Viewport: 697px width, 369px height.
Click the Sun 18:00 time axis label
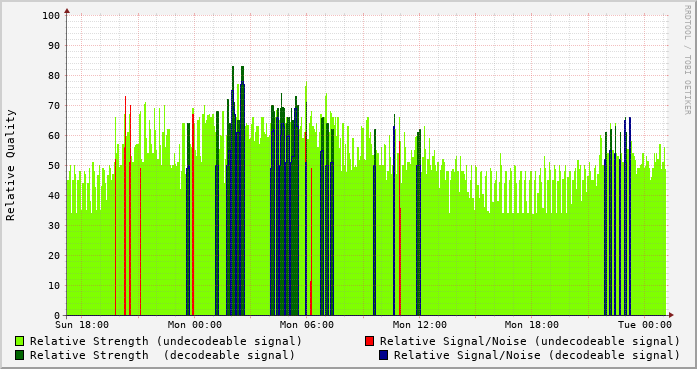pyautogui.click(x=82, y=325)
